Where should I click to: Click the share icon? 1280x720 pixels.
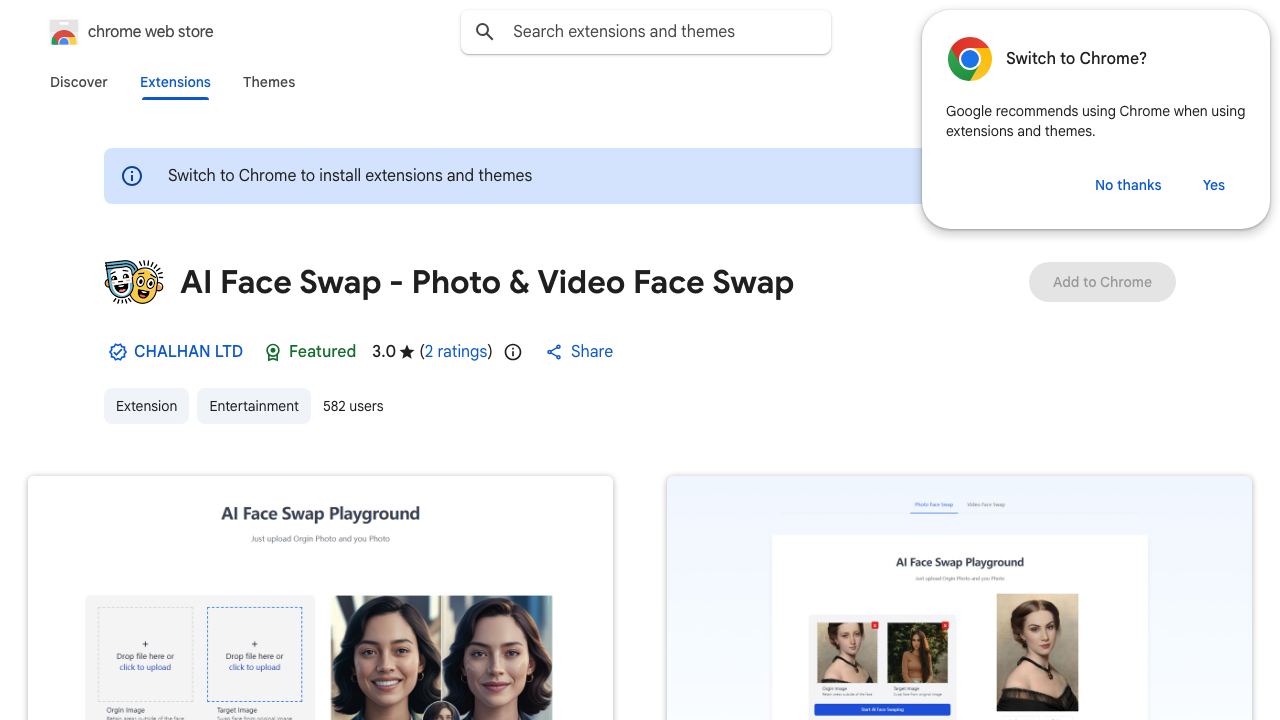(554, 352)
